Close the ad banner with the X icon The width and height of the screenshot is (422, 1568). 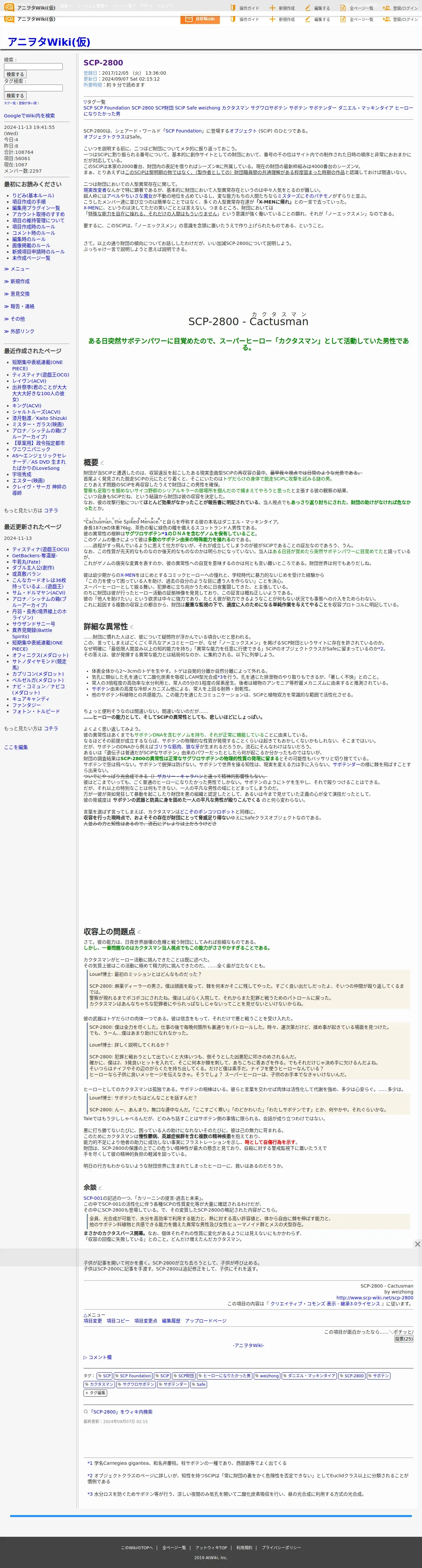[417, 1244]
